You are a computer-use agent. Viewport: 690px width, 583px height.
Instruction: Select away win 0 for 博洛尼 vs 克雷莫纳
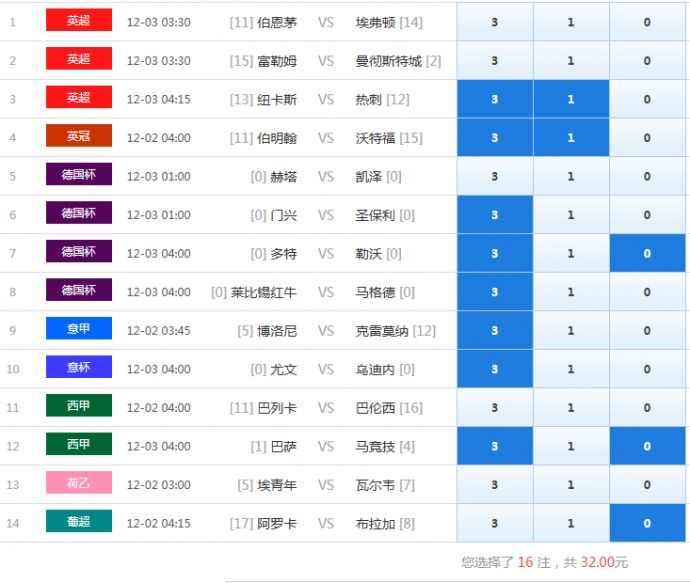point(647,331)
